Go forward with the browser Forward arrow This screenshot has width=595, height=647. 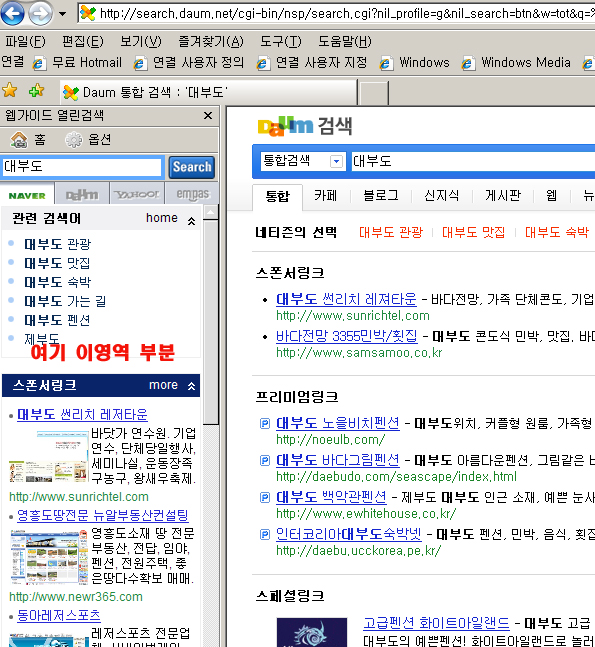tap(40, 13)
